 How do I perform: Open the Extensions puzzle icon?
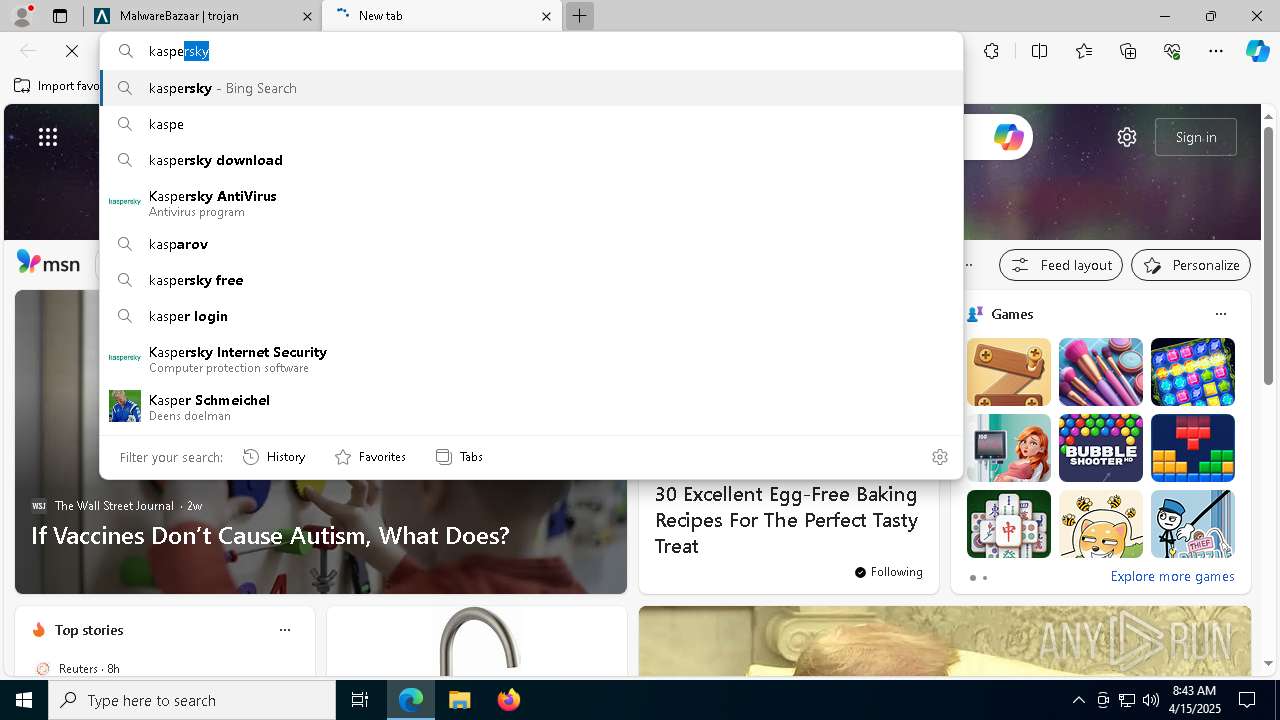991,51
